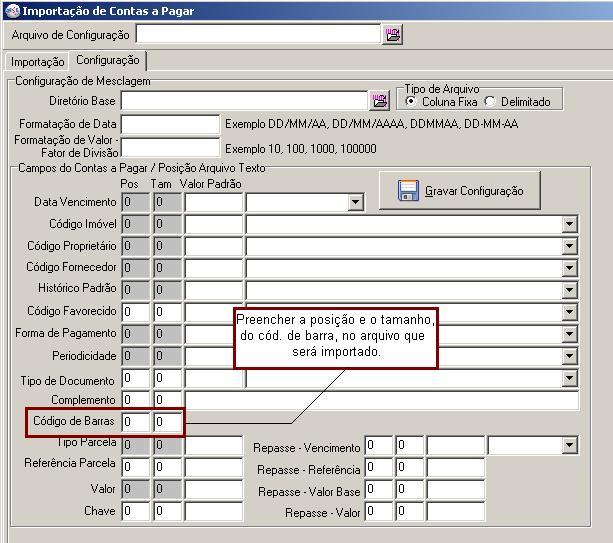Click the Complemento Tam field
Image resolution: width=613 pixels, height=543 pixels.
[168, 400]
